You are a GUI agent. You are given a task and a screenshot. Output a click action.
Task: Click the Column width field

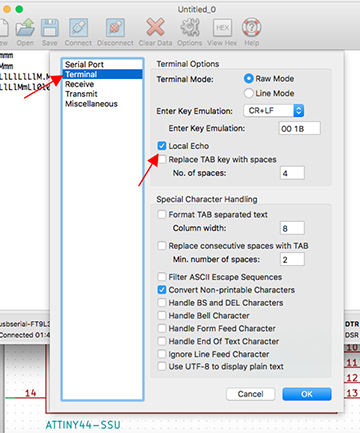(292, 228)
